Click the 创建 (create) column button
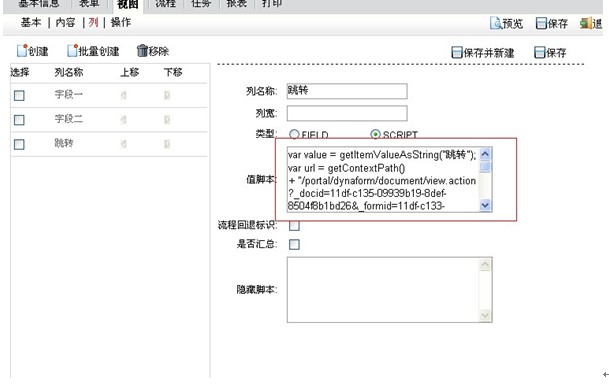The height and width of the screenshot is (384, 609). 33,51
